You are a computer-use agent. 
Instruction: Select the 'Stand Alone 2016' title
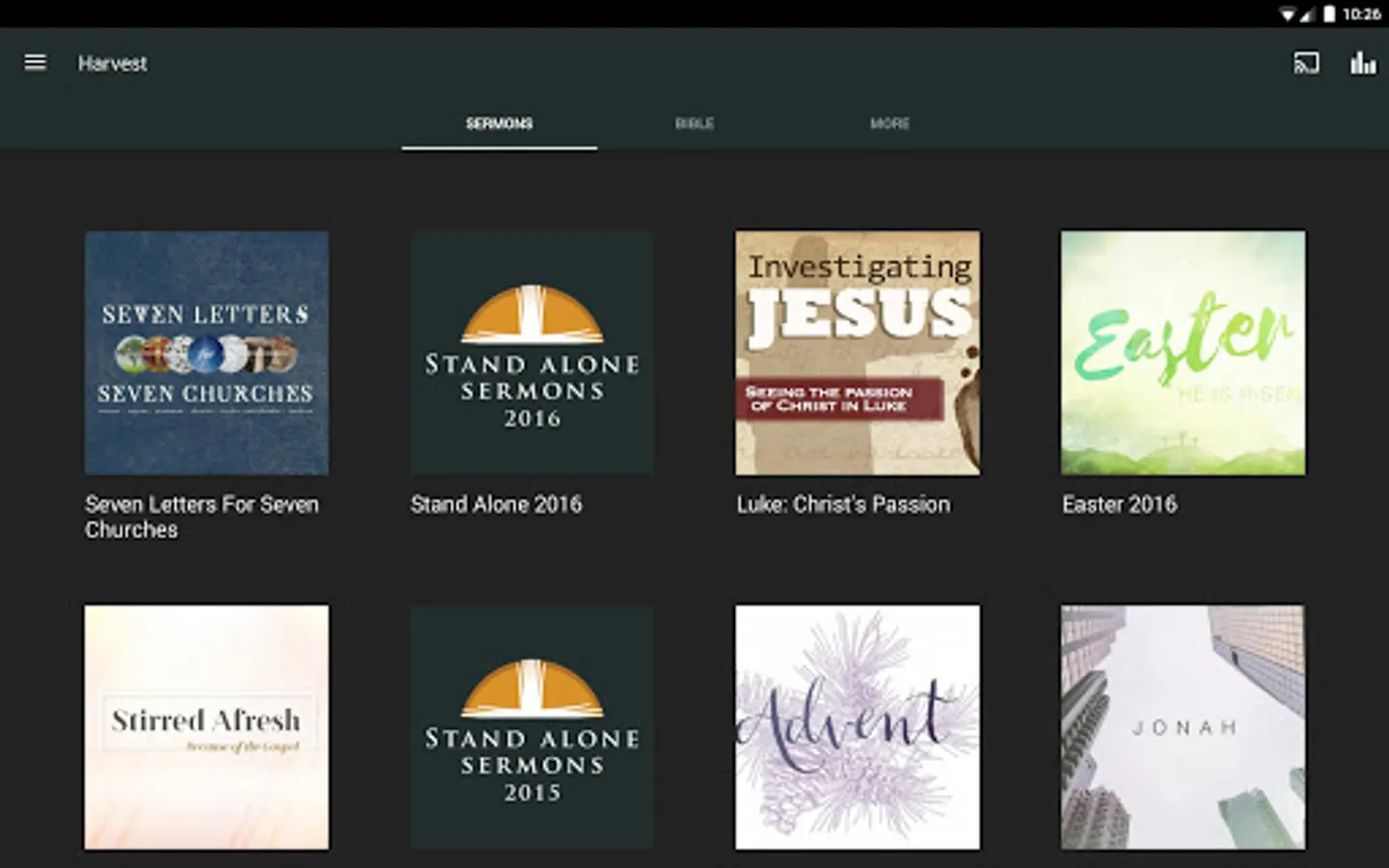click(496, 504)
